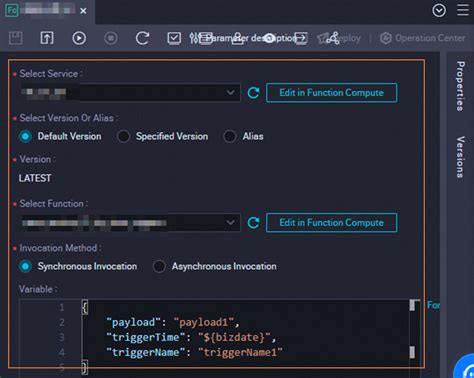Close the Fc node tab
Screen dimensions: 474x378
click(83, 11)
